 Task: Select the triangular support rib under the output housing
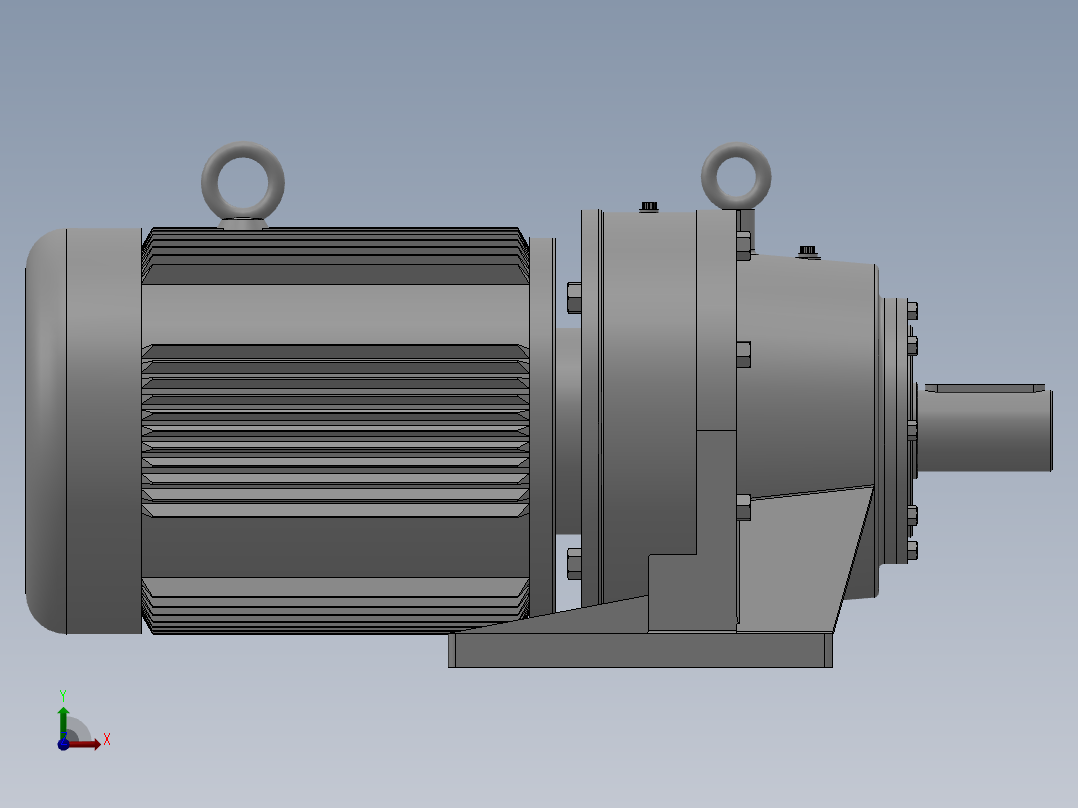tap(805, 558)
